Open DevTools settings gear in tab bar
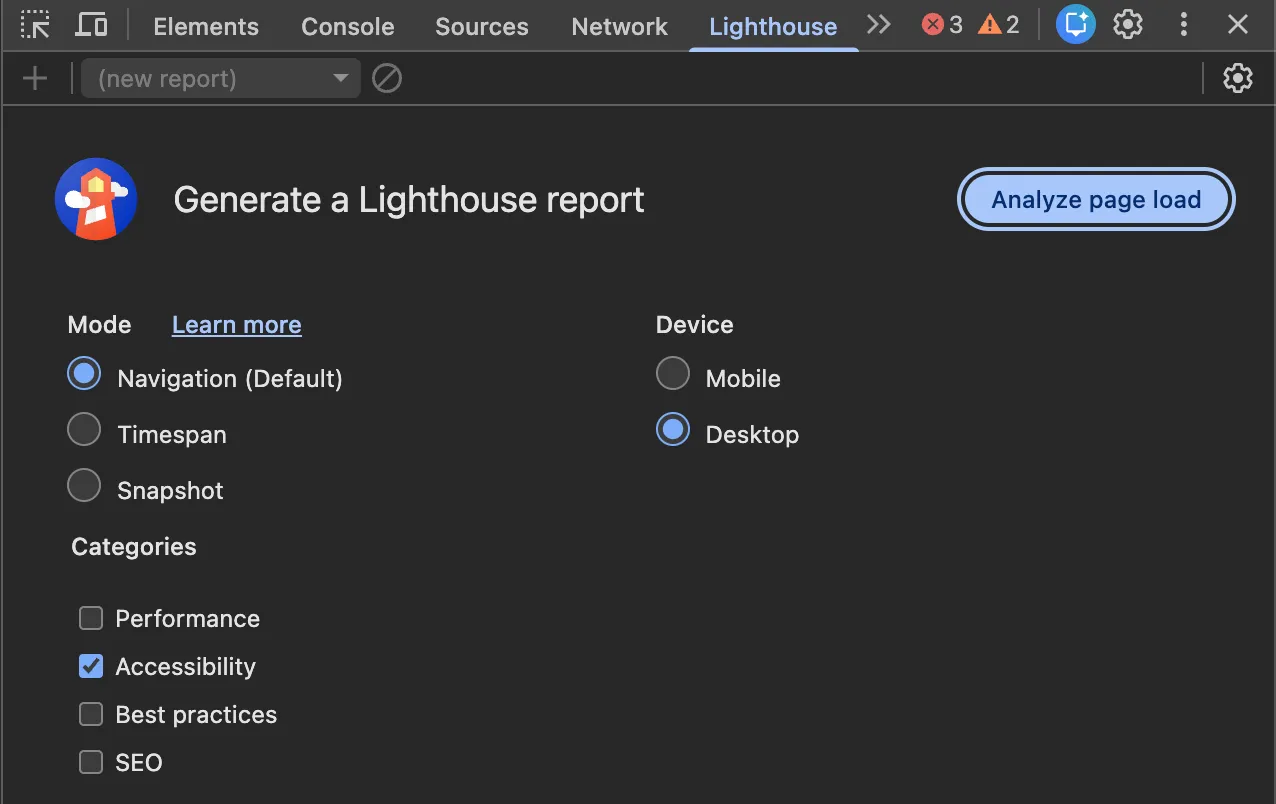Screen dimensions: 1276x804 point(1128,24)
